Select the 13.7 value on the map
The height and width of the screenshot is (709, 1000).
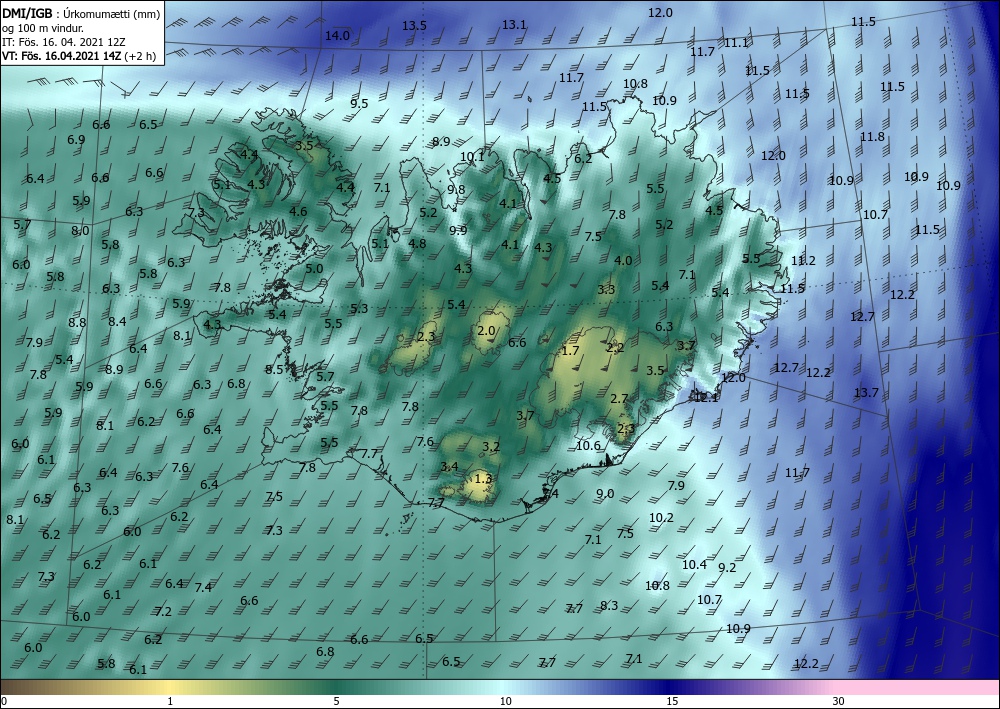pyautogui.click(x=866, y=392)
